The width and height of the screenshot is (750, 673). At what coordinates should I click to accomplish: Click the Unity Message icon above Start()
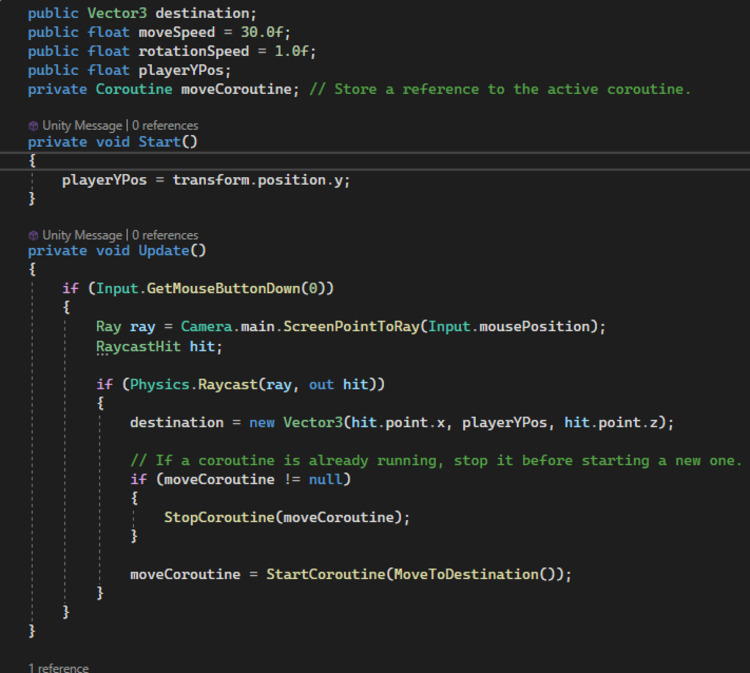33,126
